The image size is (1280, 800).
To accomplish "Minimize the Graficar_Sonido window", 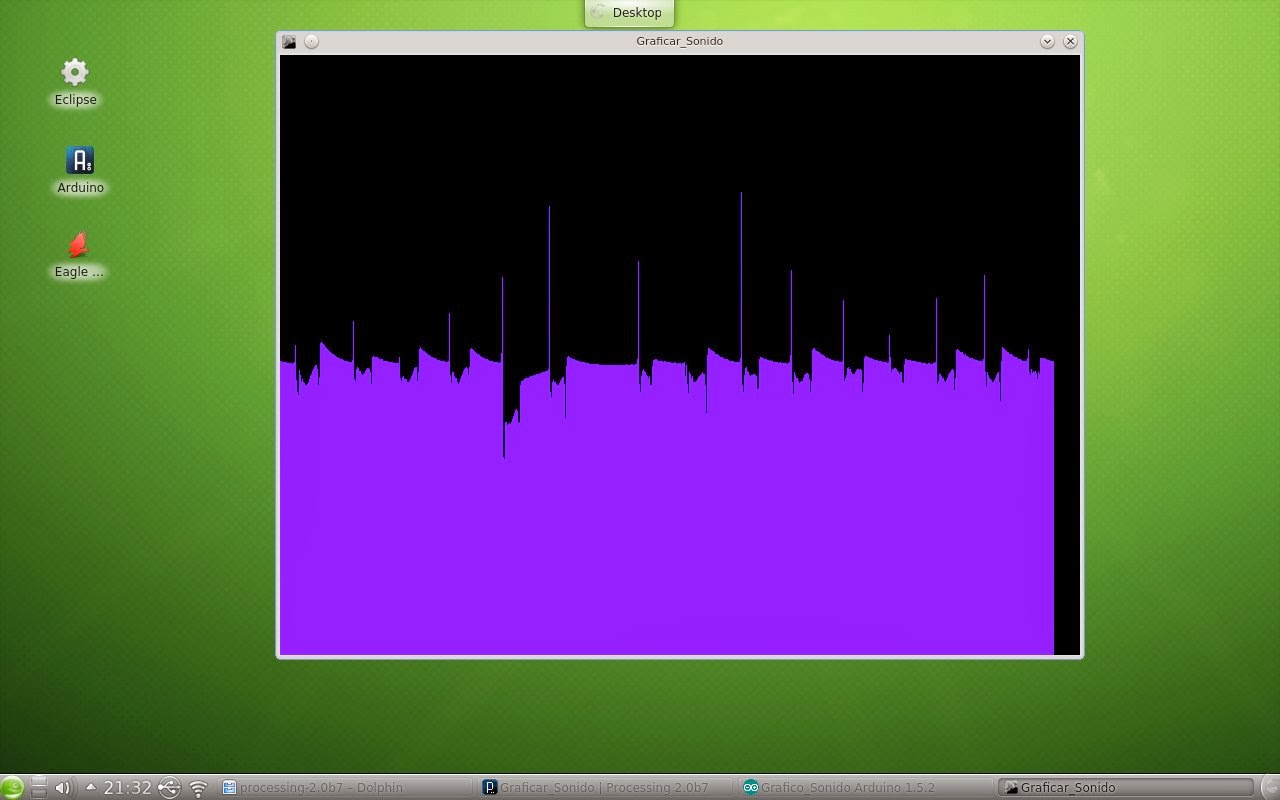I will (1047, 41).
